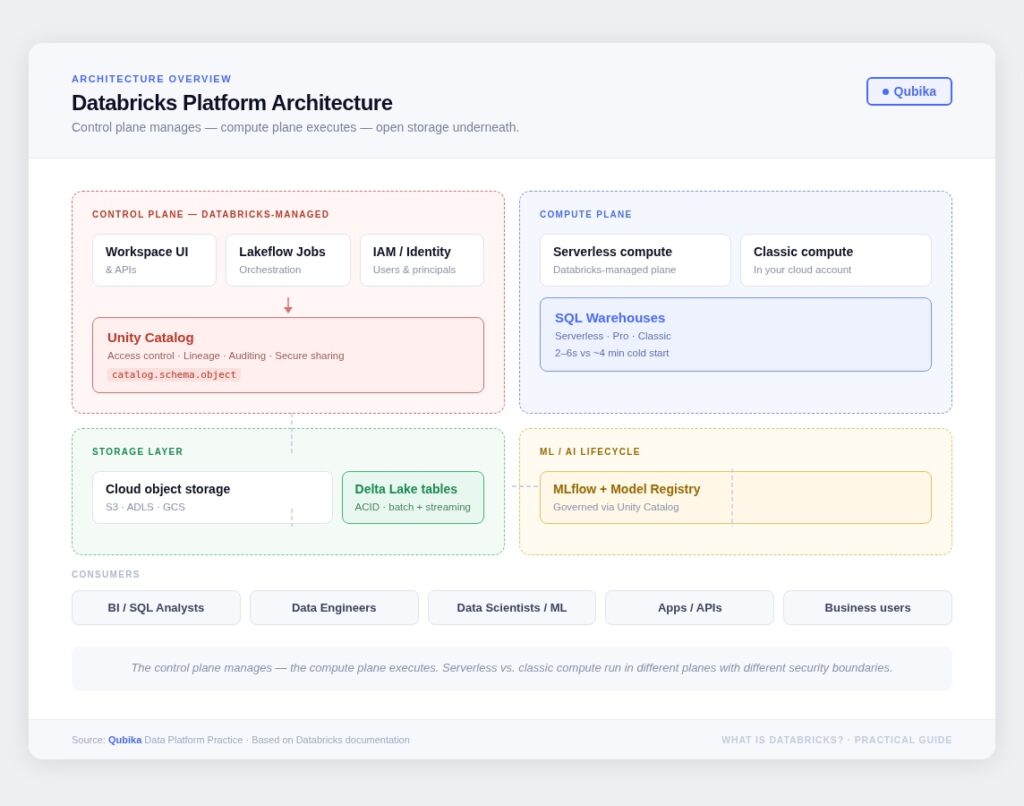Open the SQL Warehouses panel
The height and width of the screenshot is (806, 1024).
(735, 334)
